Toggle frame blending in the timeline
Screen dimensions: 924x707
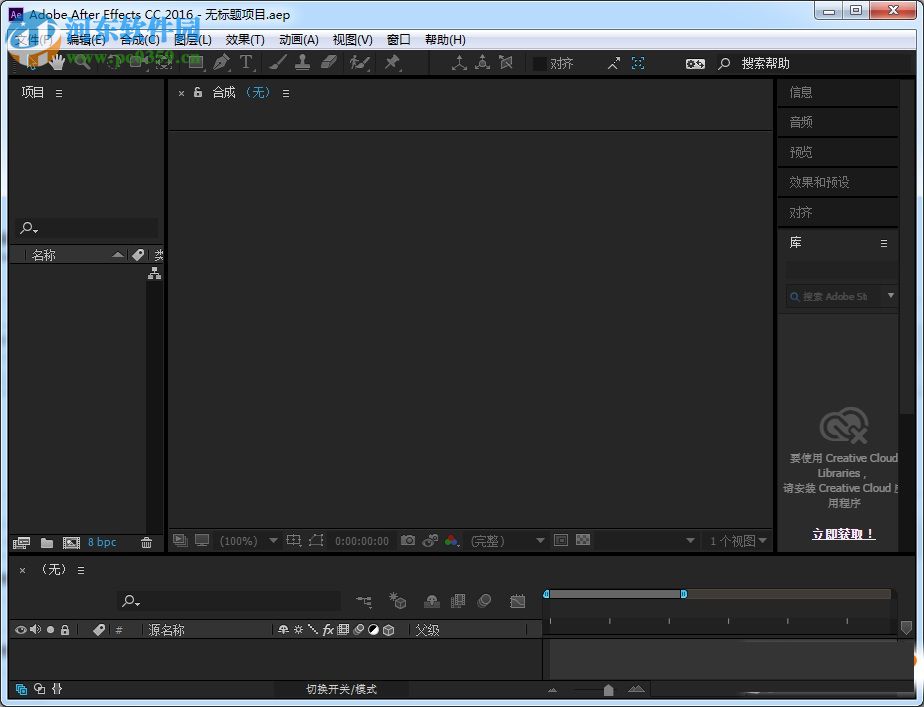(x=458, y=601)
